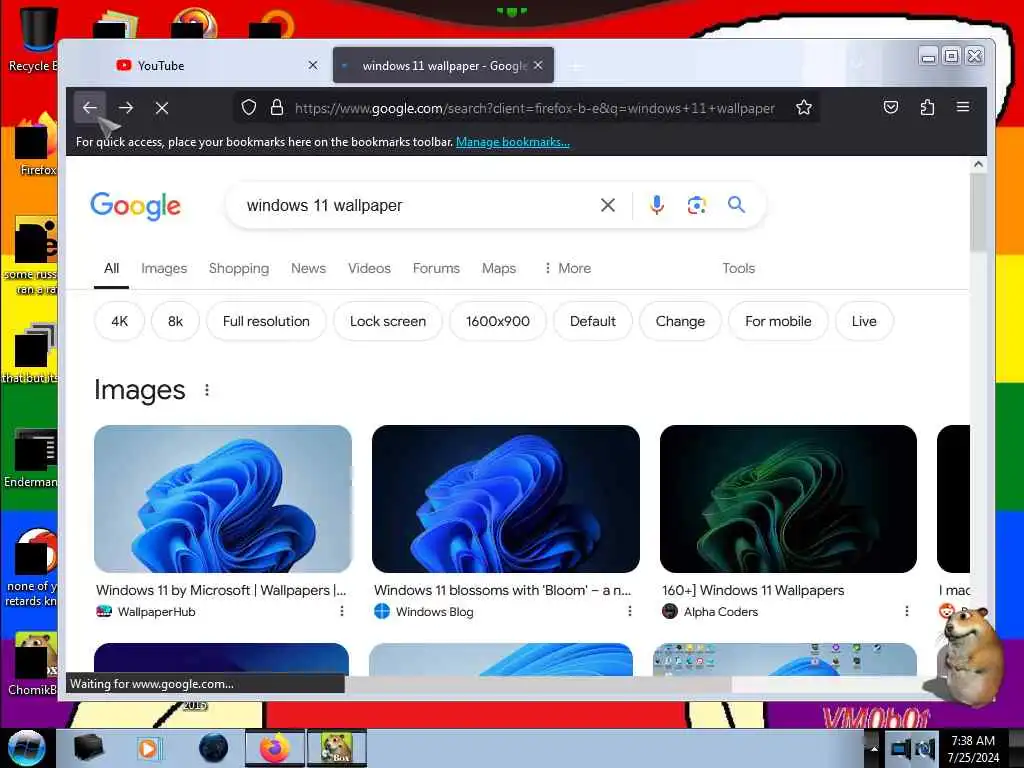
Task: Close the YouTube tab
Action: click(x=313, y=65)
